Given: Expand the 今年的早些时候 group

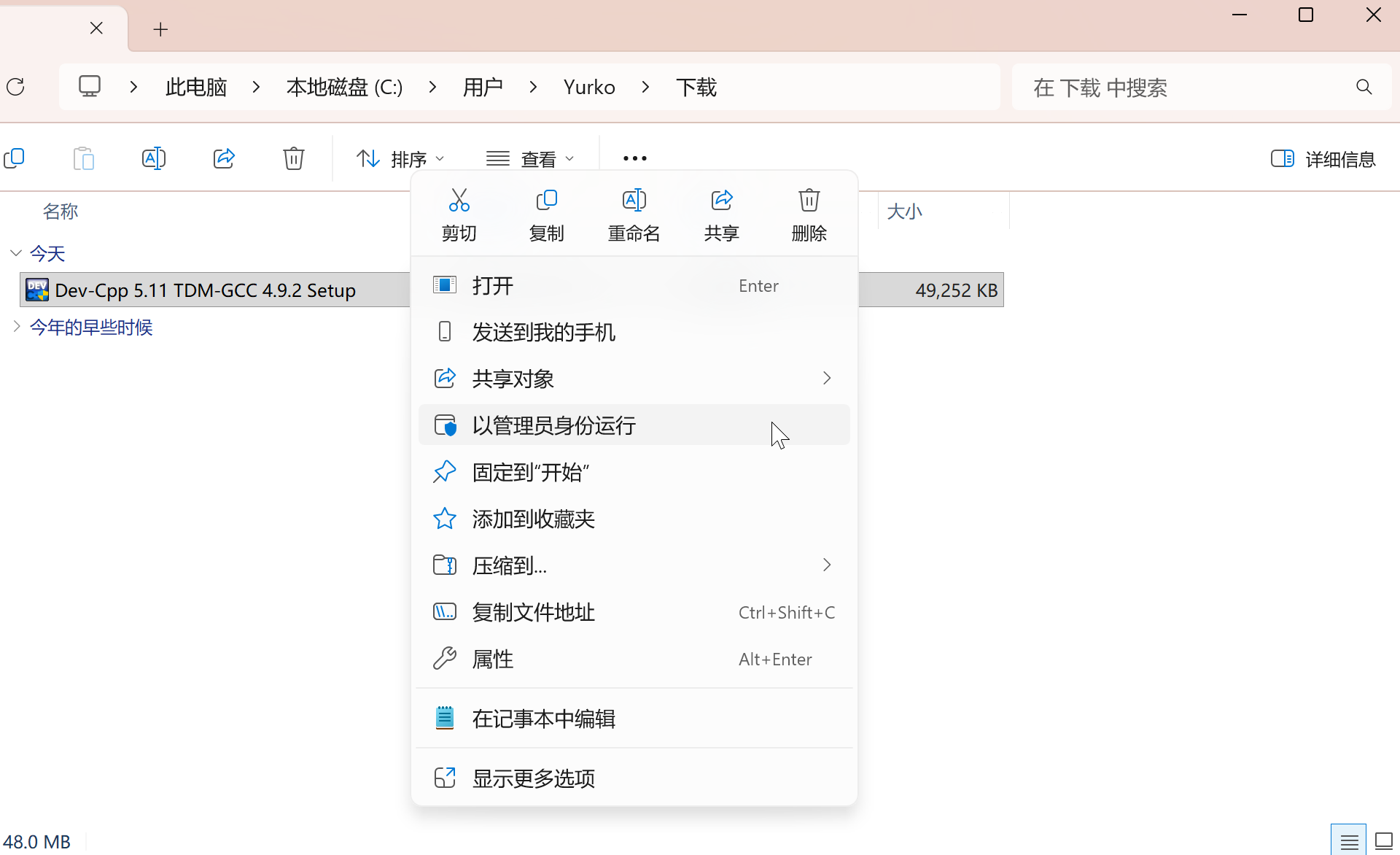Looking at the screenshot, I should click(x=16, y=327).
